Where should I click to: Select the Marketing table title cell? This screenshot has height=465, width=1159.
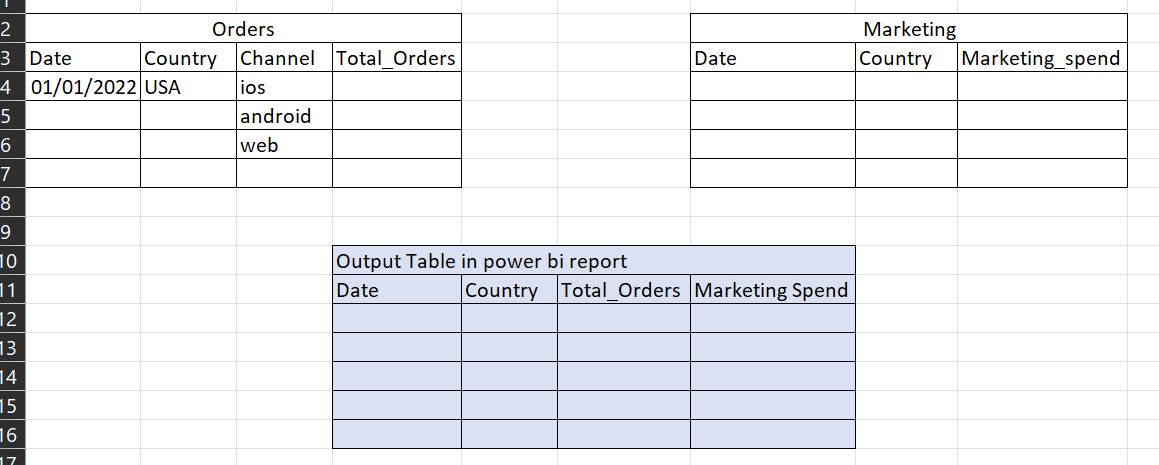tap(908, 28)
